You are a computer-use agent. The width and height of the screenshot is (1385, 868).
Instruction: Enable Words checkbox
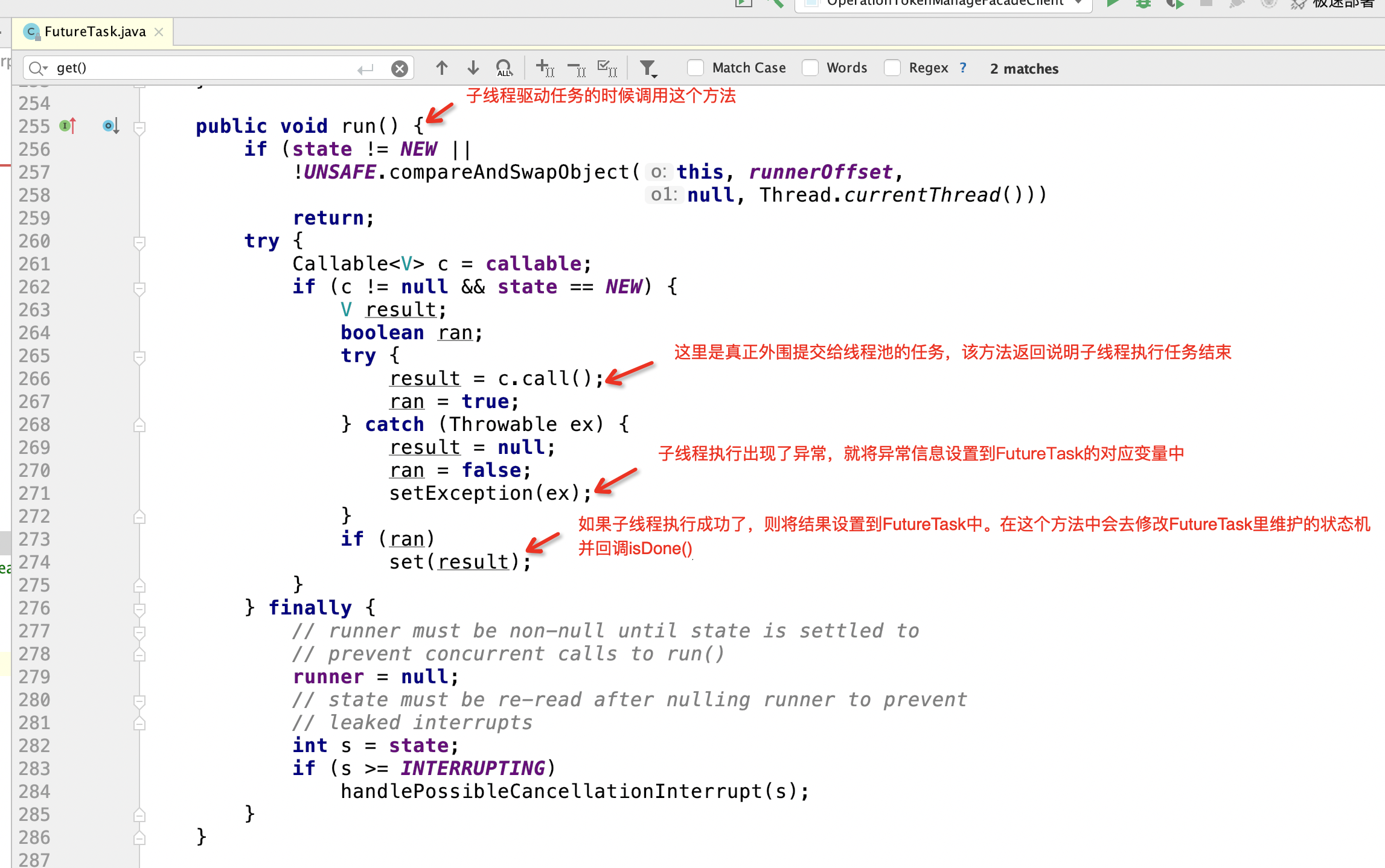coord(810,68)
